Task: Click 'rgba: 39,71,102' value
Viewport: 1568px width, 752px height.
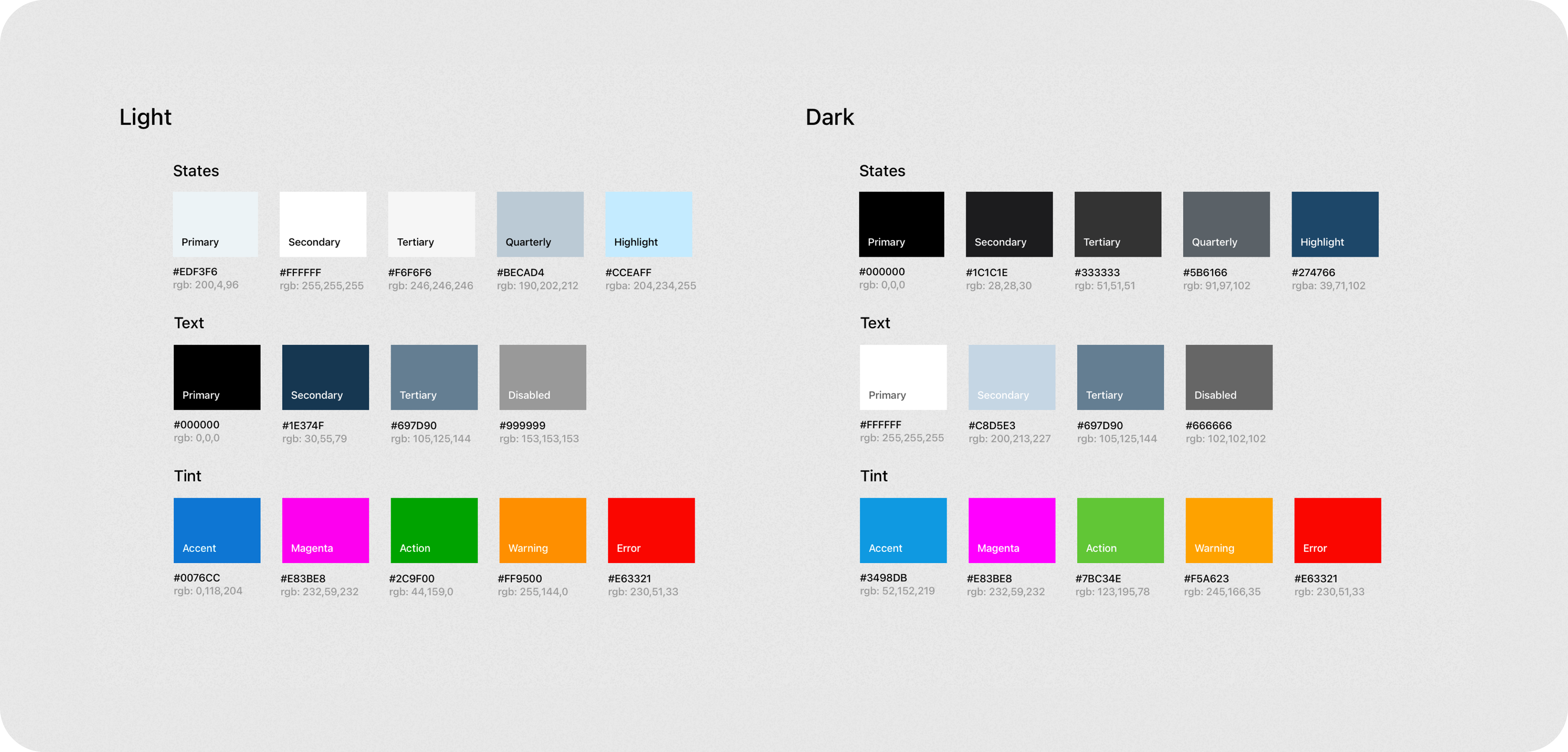Action: pyautogui.click(x=1329, y=286)
